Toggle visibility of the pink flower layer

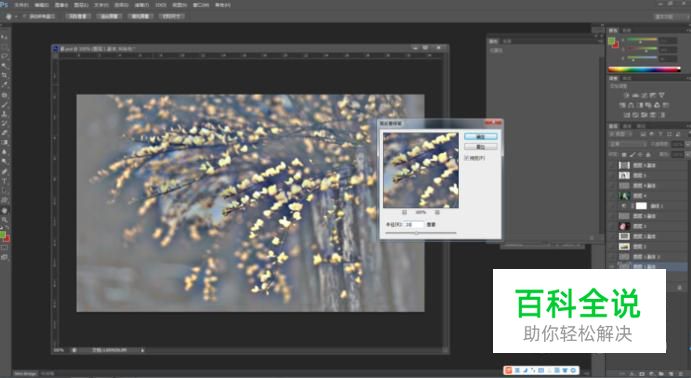pos(612,226)
